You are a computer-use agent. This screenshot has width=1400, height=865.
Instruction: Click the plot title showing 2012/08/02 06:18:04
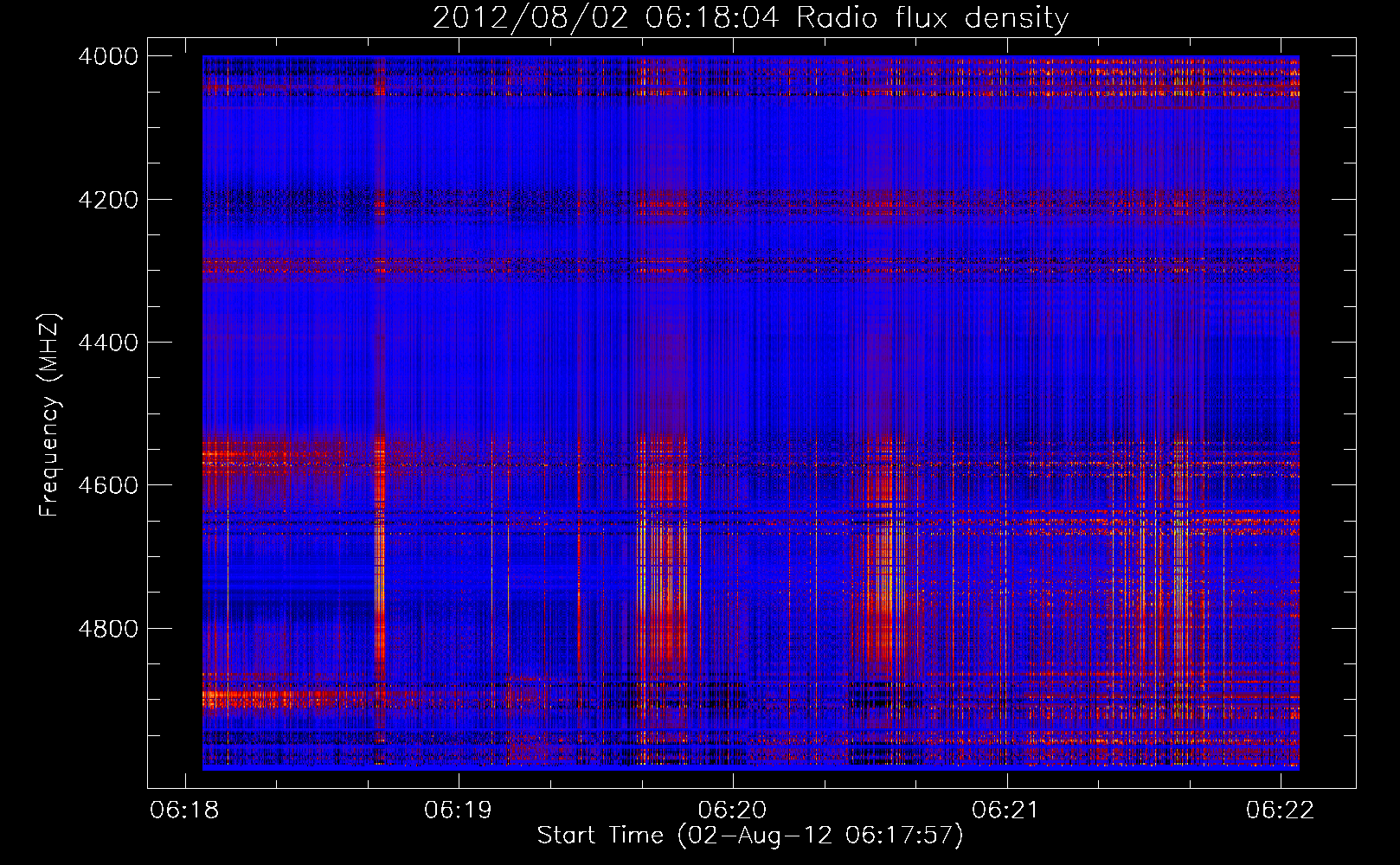click(750, 18)
